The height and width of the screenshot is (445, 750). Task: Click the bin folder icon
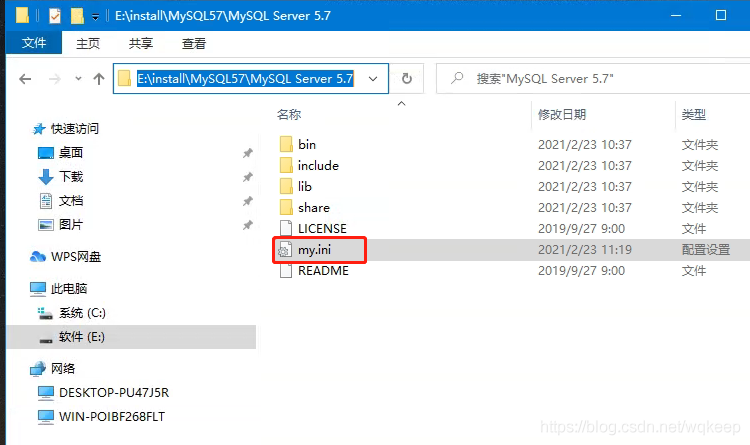[x=286, y=144]
